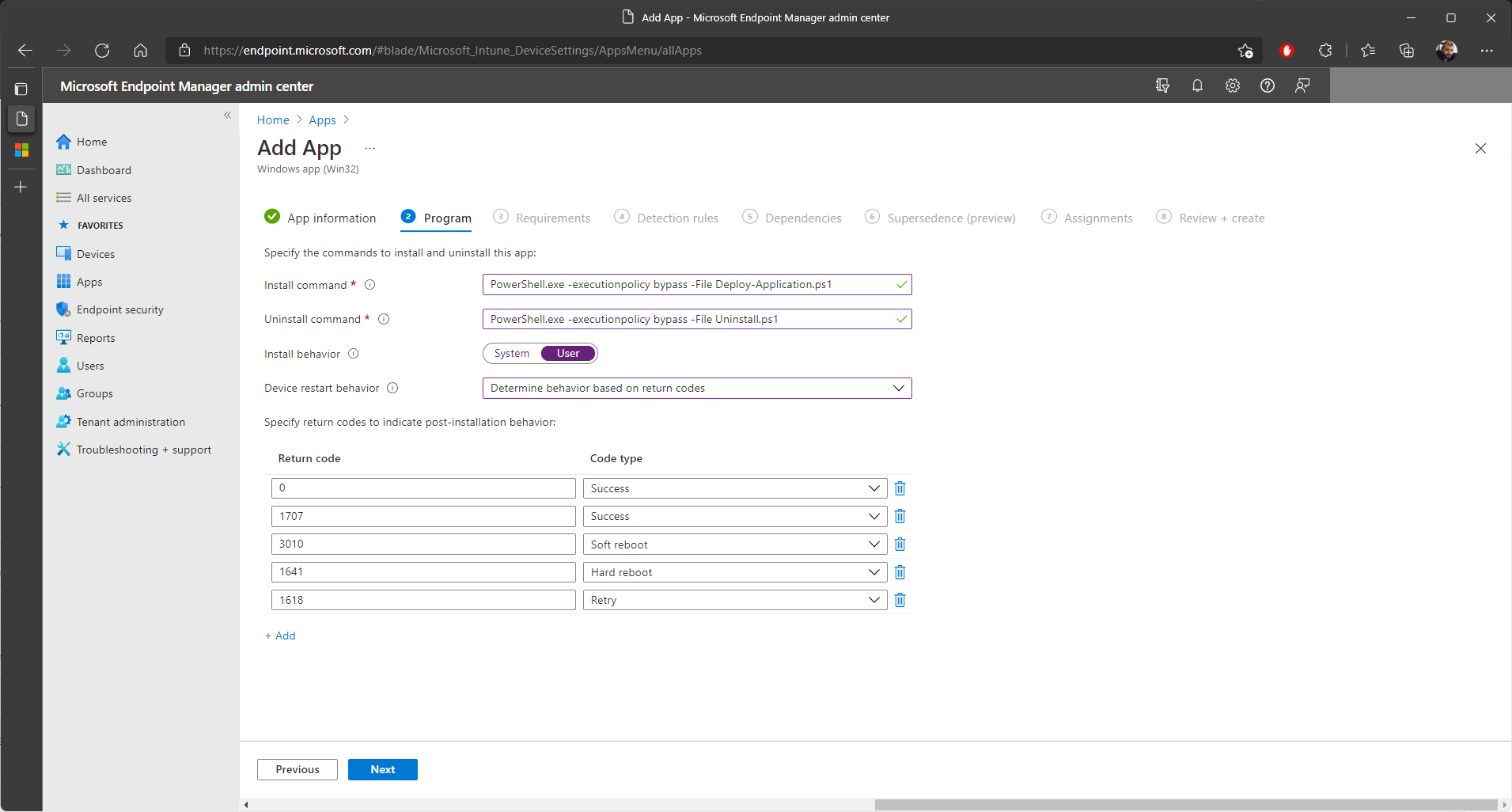Open Retry code type dropdown
The width and height of the screenshot is (1512, 812).
[735, 600]
